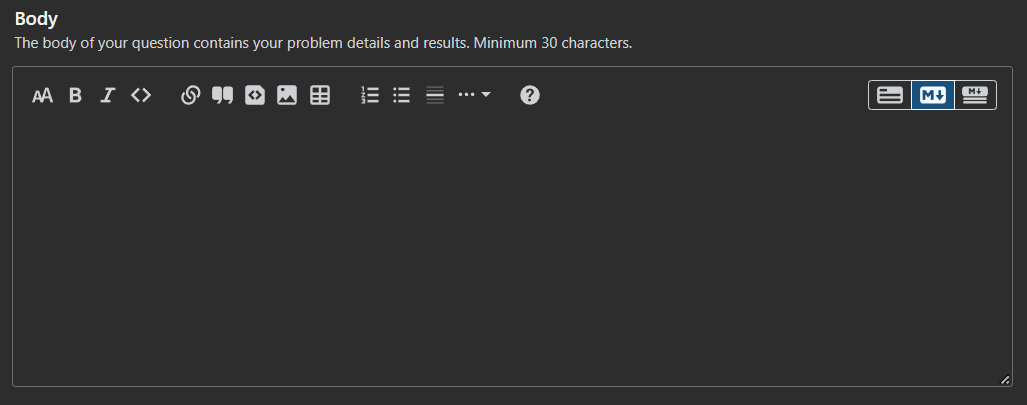Open the heading text size tool
1027x405 pixels.
[x=42, y=96]
